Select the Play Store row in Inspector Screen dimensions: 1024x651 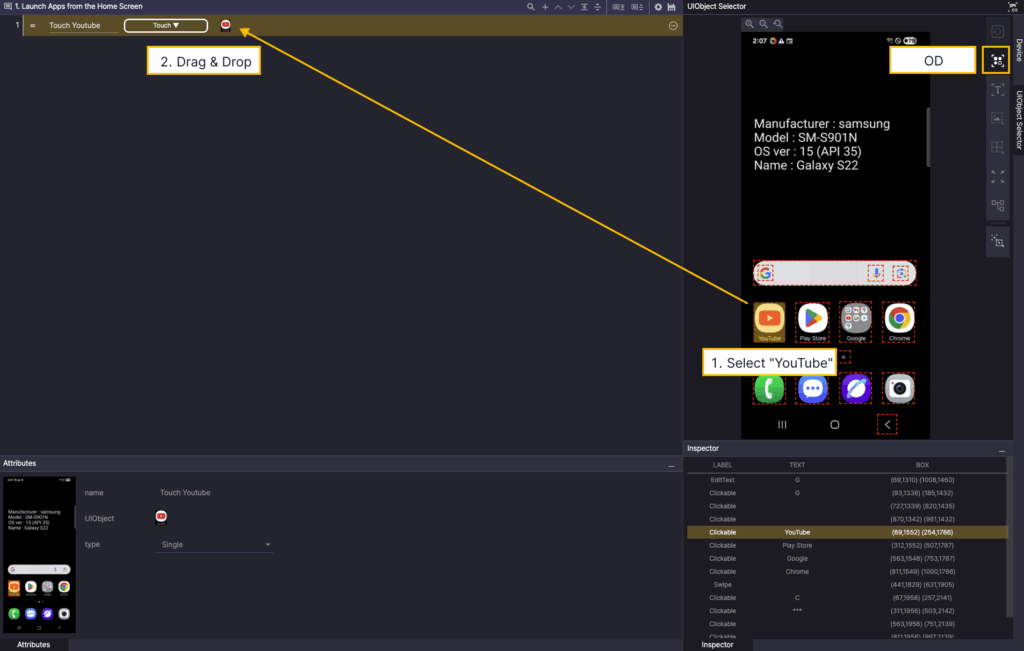[797, 546]
